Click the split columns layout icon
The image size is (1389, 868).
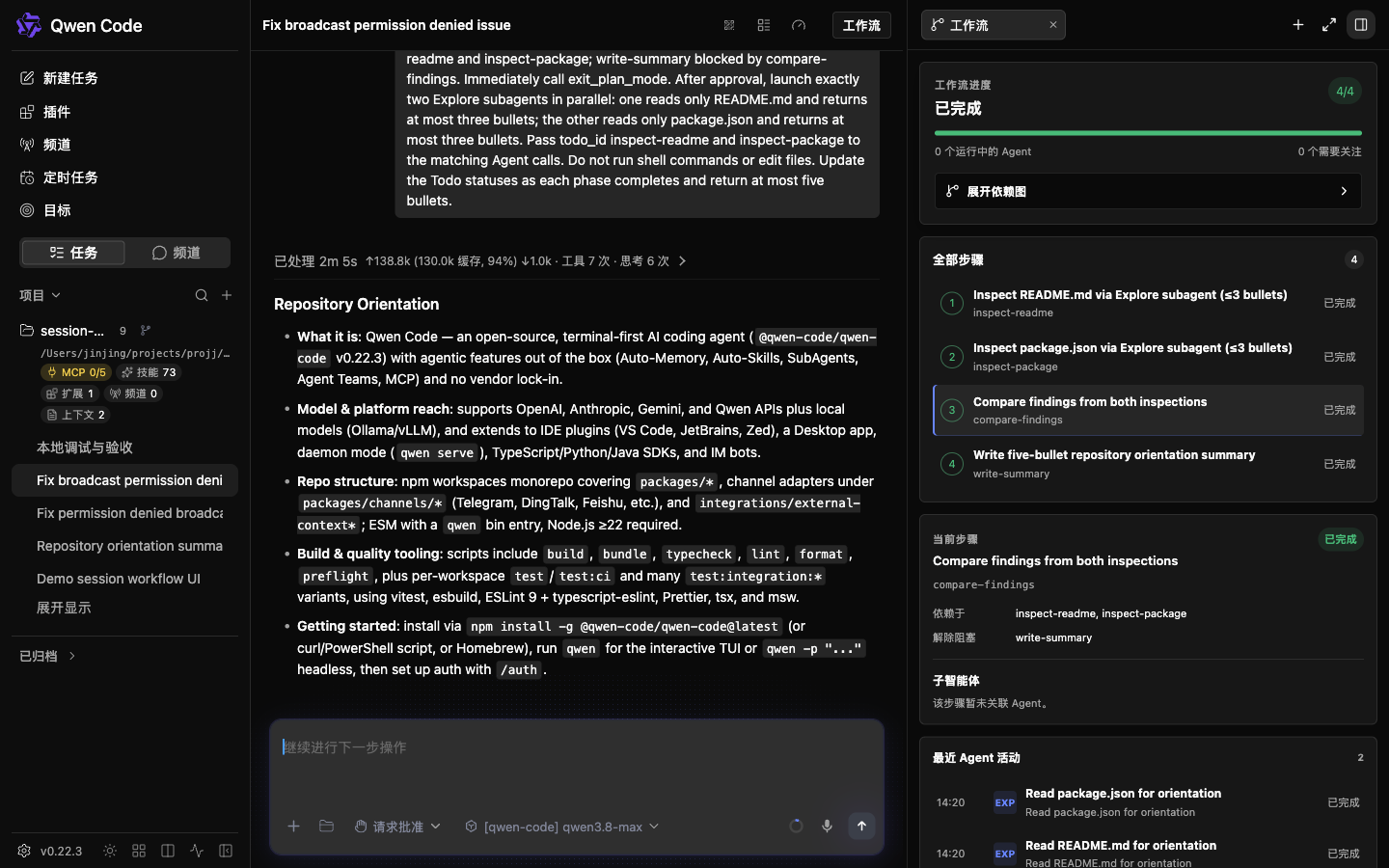[168, 851]
